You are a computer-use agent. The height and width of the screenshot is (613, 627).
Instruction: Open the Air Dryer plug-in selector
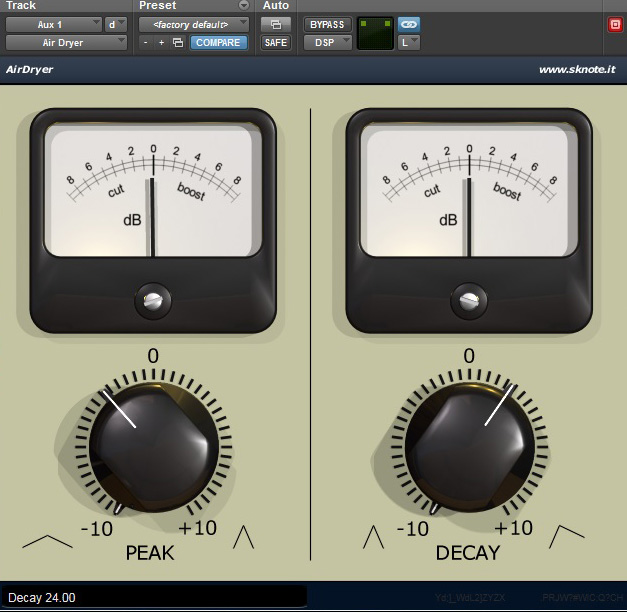[66, 43]
